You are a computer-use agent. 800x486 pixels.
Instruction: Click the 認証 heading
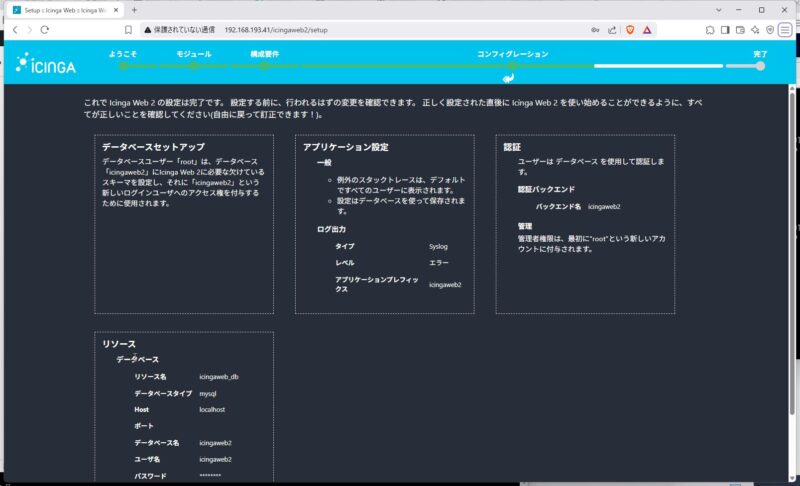click(512, 147)
